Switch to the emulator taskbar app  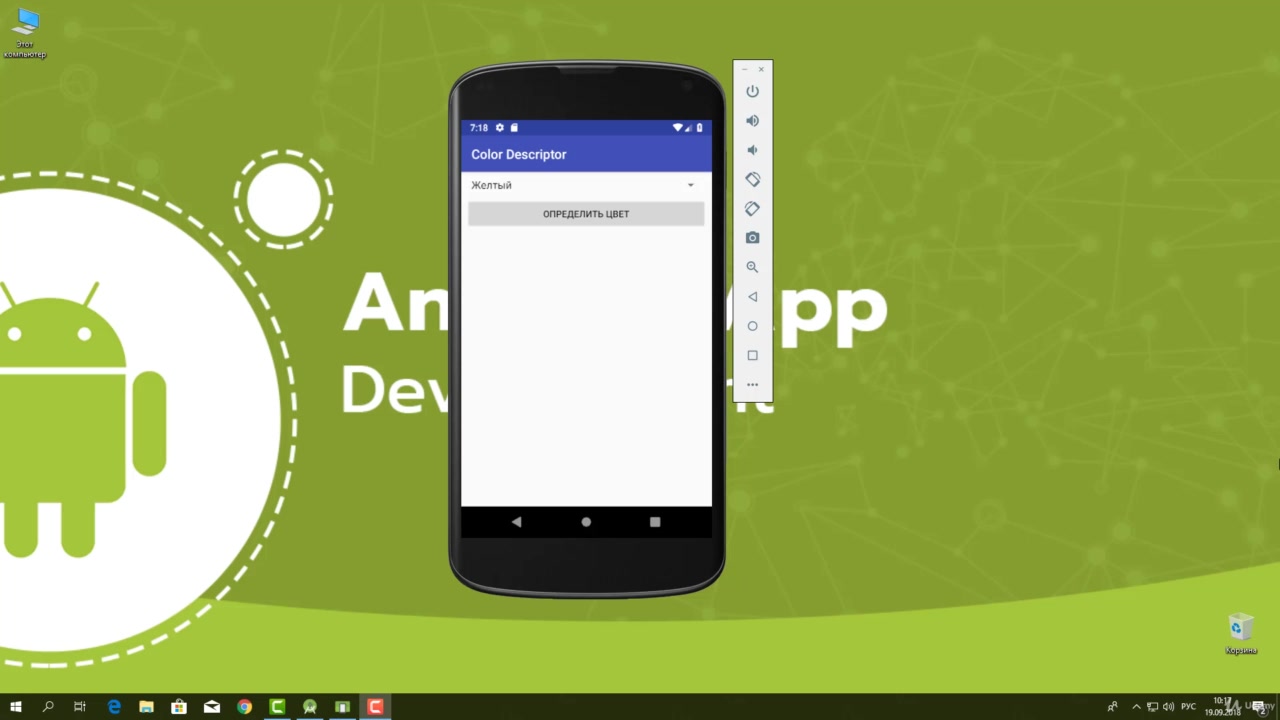point(342,707)
